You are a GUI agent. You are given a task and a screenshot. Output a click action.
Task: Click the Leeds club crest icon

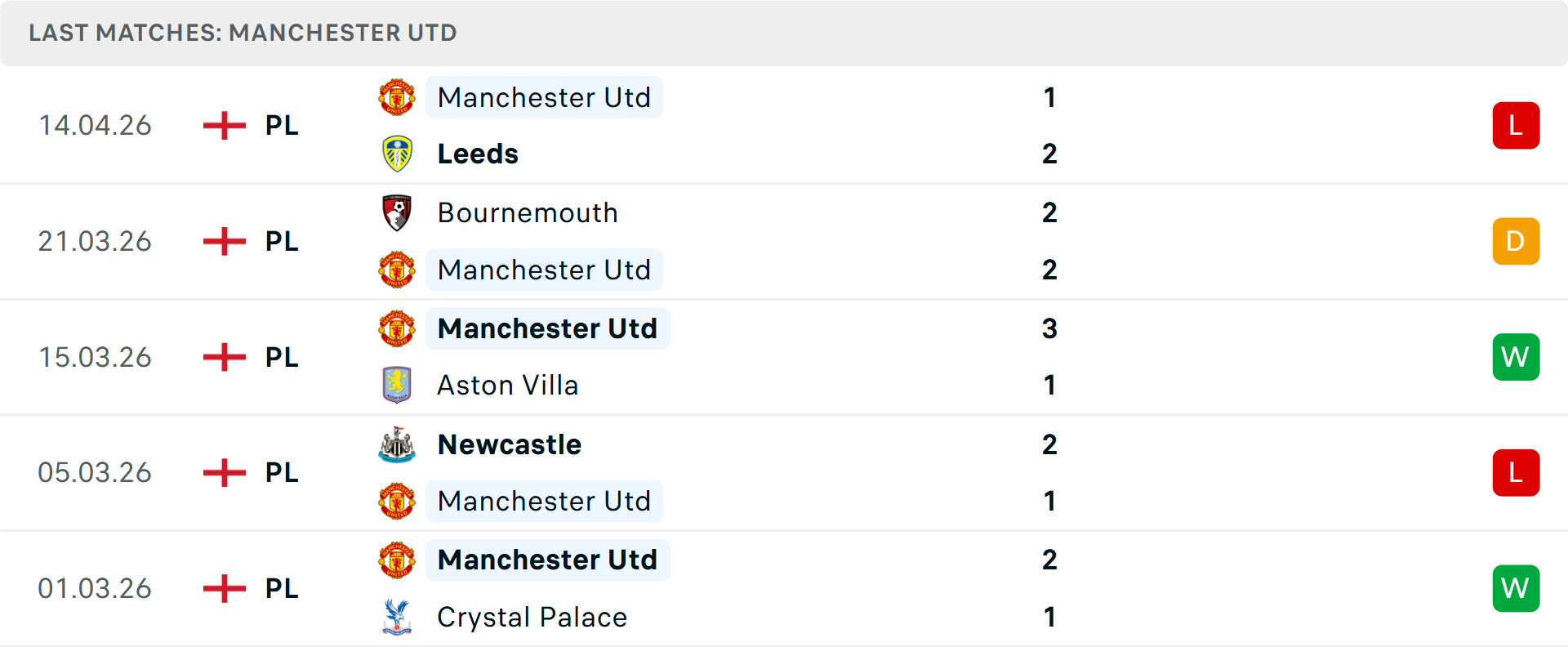tap(397, 154)
